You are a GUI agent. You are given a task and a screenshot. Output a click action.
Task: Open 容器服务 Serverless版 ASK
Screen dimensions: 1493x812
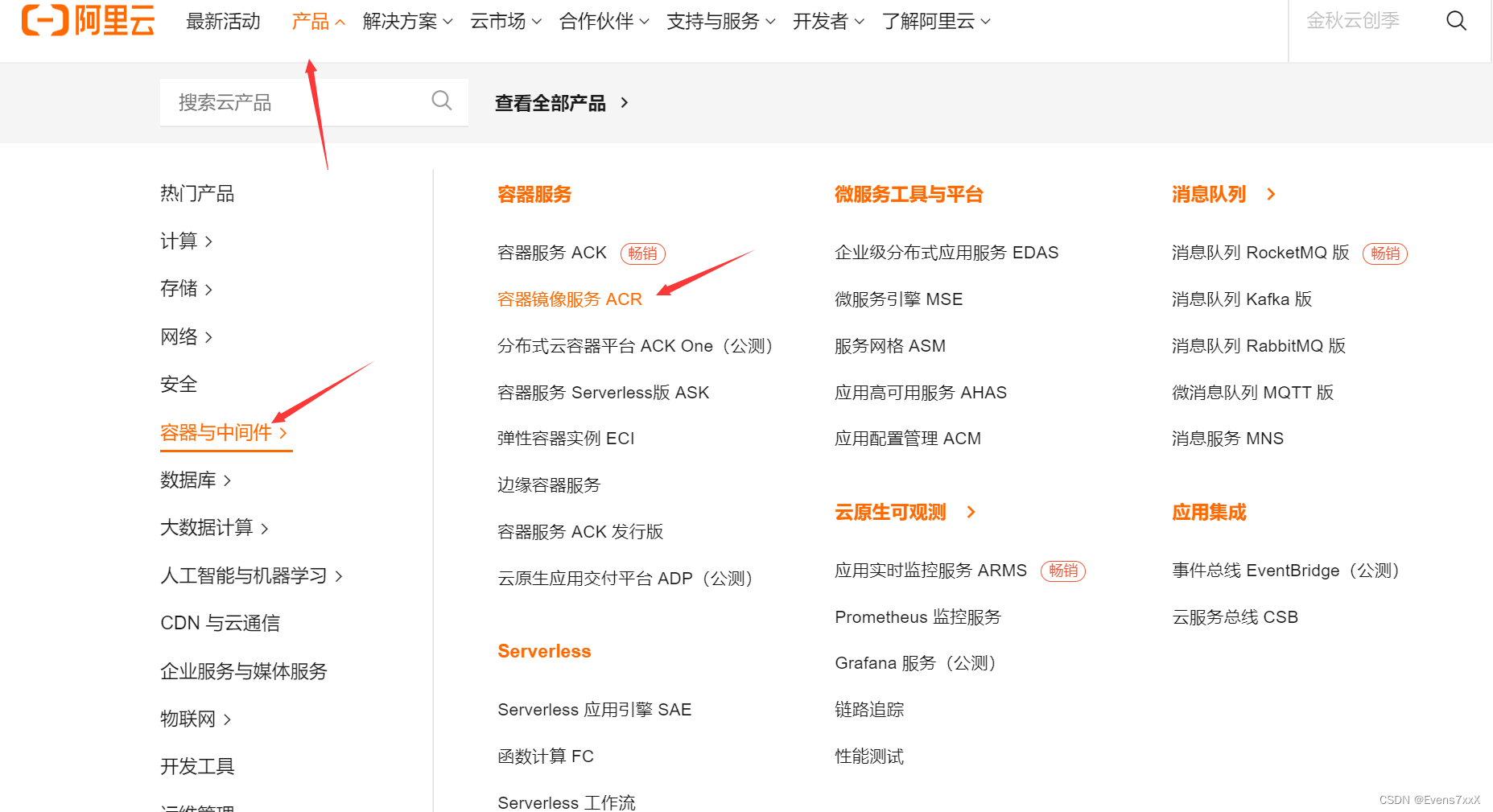(x=604, y=393)
